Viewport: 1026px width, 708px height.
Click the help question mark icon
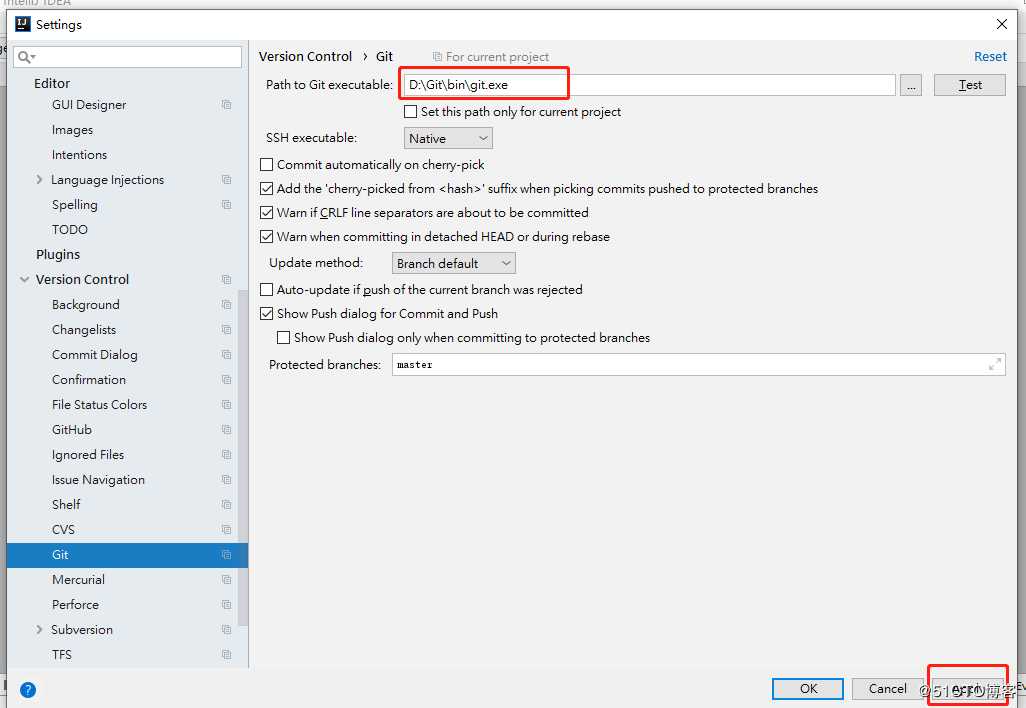(x=28, y=690)
